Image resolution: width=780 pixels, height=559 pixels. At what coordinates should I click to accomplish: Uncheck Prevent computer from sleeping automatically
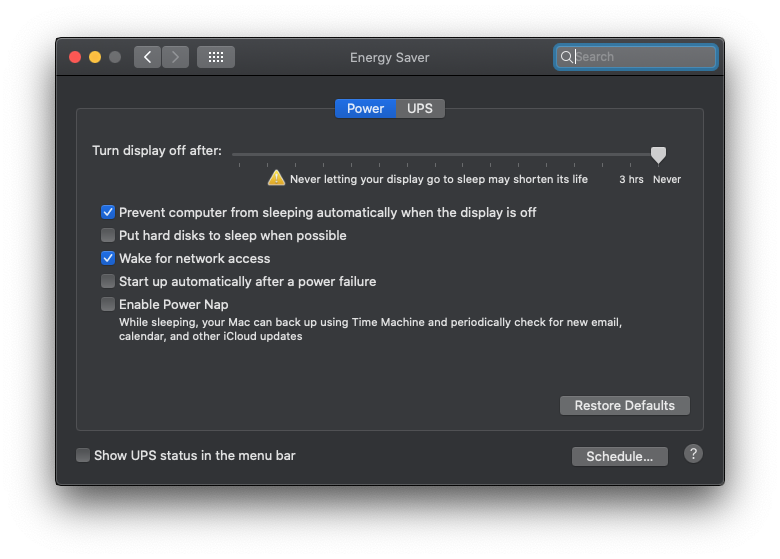(107, 212)
